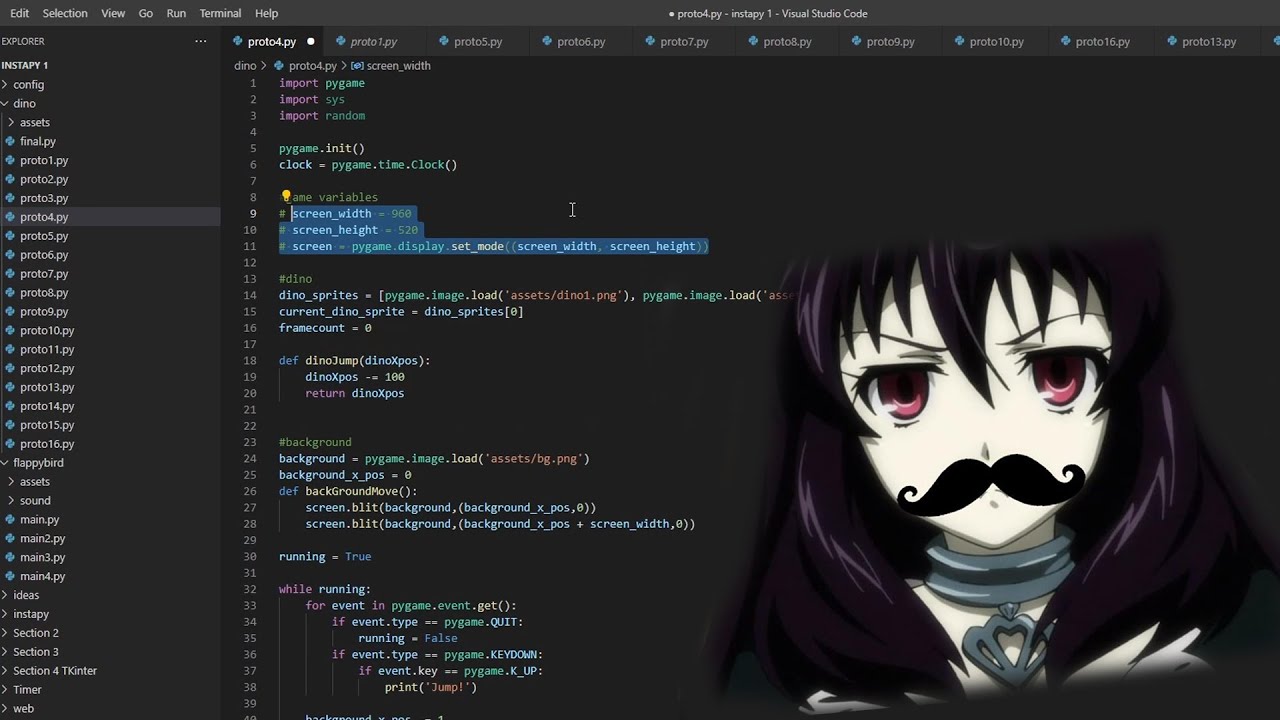
Task: Open the Terminal menu
Action: [220, 13]
